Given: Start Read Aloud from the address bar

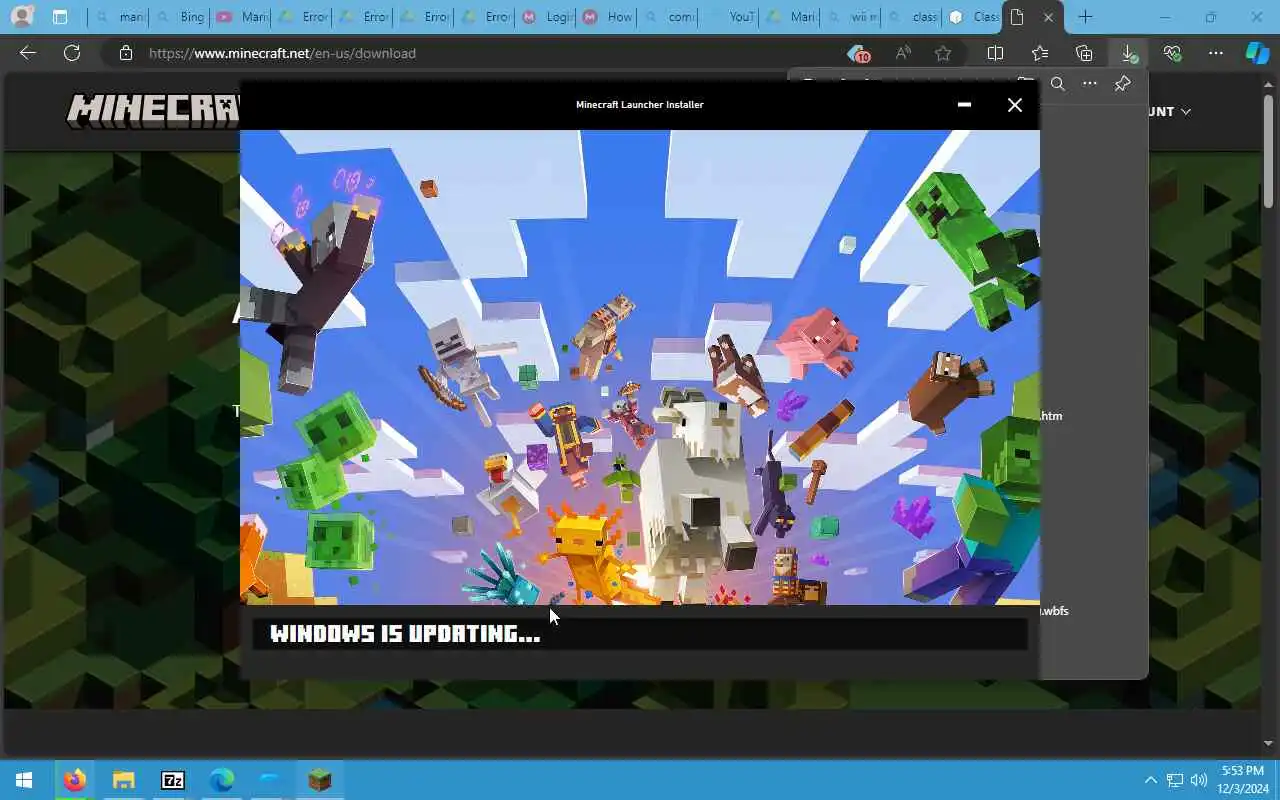Looking at the screenshot, I should 903,53.
